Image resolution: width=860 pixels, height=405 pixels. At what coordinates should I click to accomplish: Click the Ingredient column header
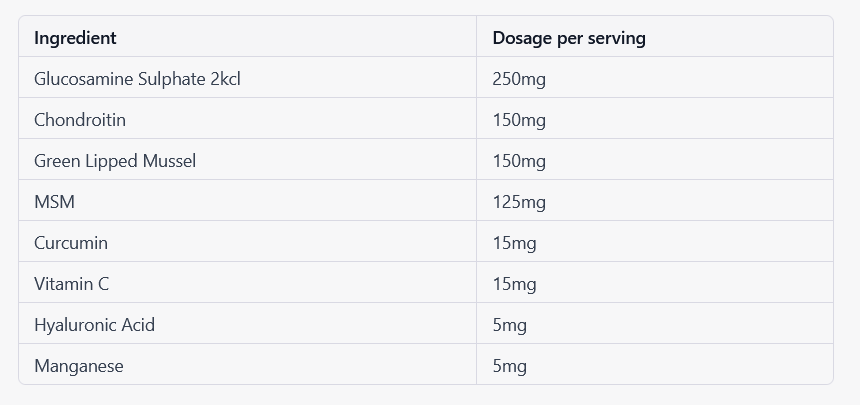point(247,36)
